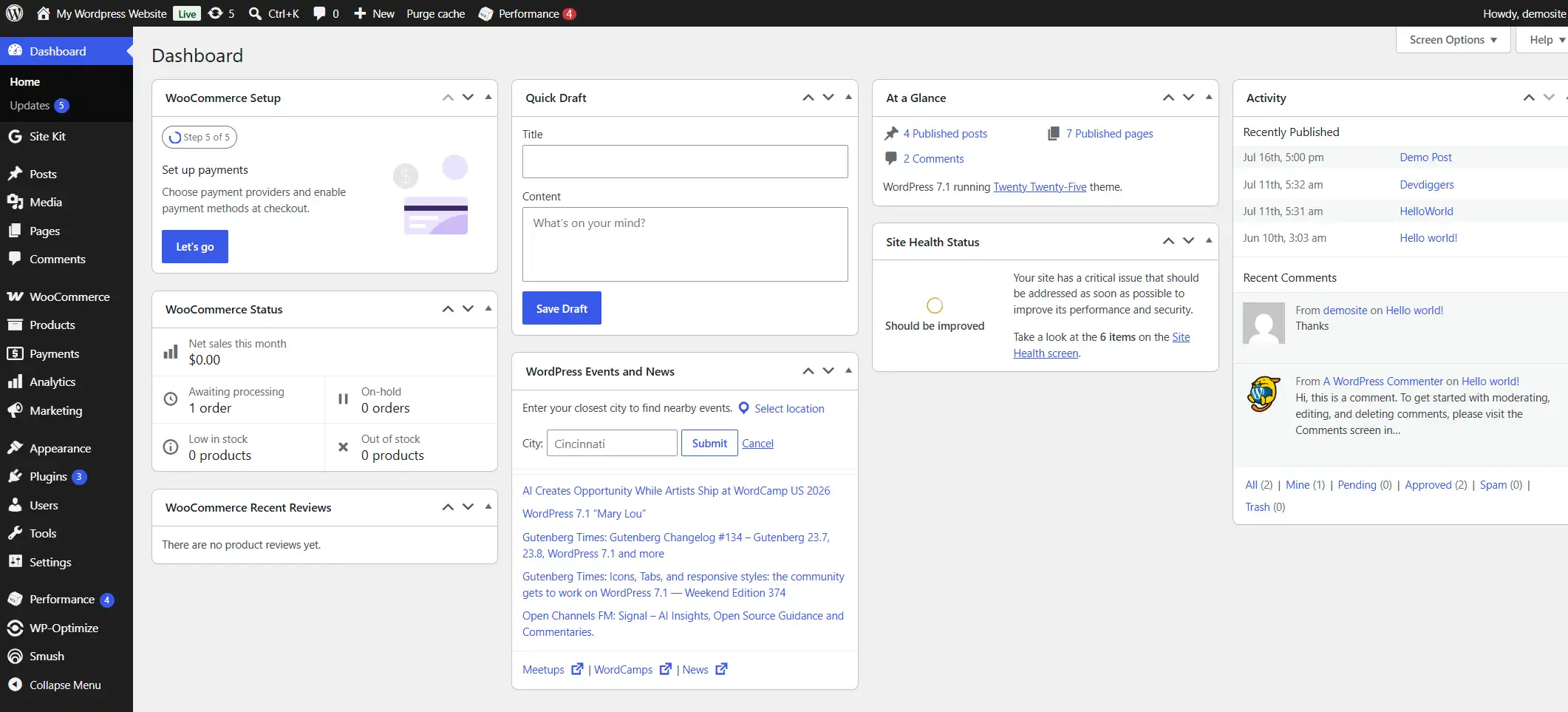Open Howdy, demosite account menu

1524,13
